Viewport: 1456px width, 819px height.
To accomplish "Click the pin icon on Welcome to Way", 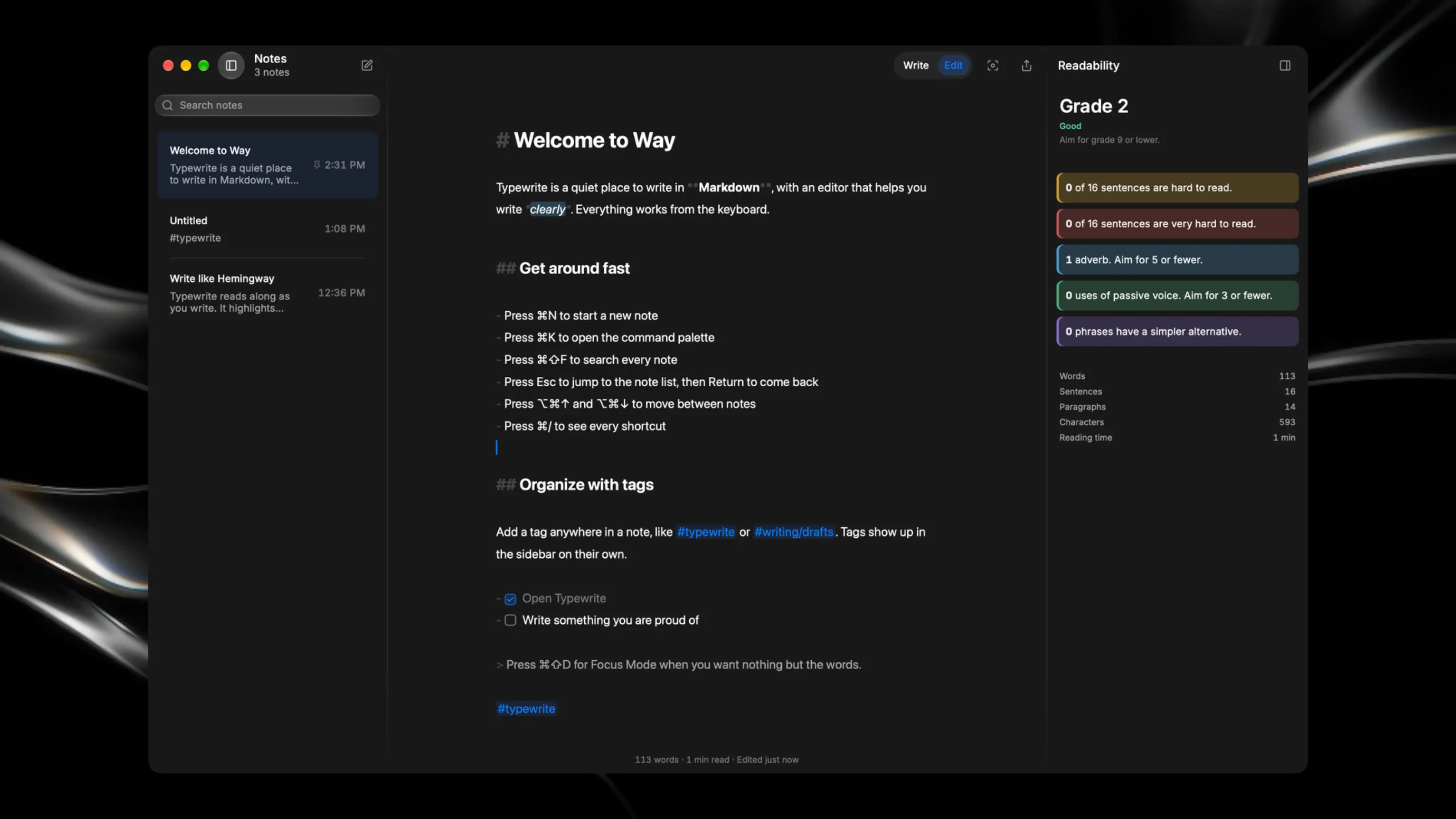I will click(317, 164).
